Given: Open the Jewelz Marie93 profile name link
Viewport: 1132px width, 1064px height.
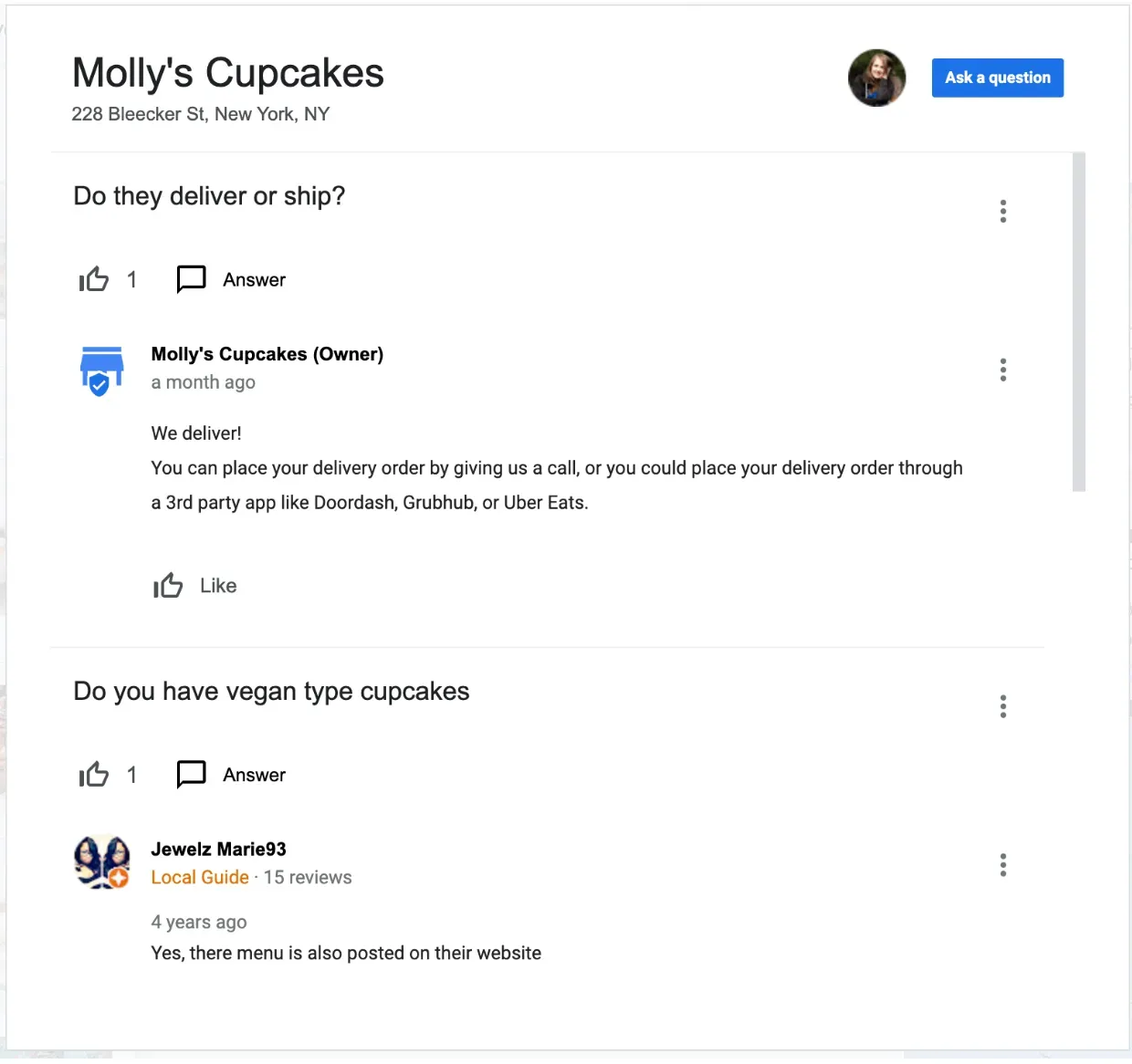Looking at the screenshot, I should coord(219,850).
